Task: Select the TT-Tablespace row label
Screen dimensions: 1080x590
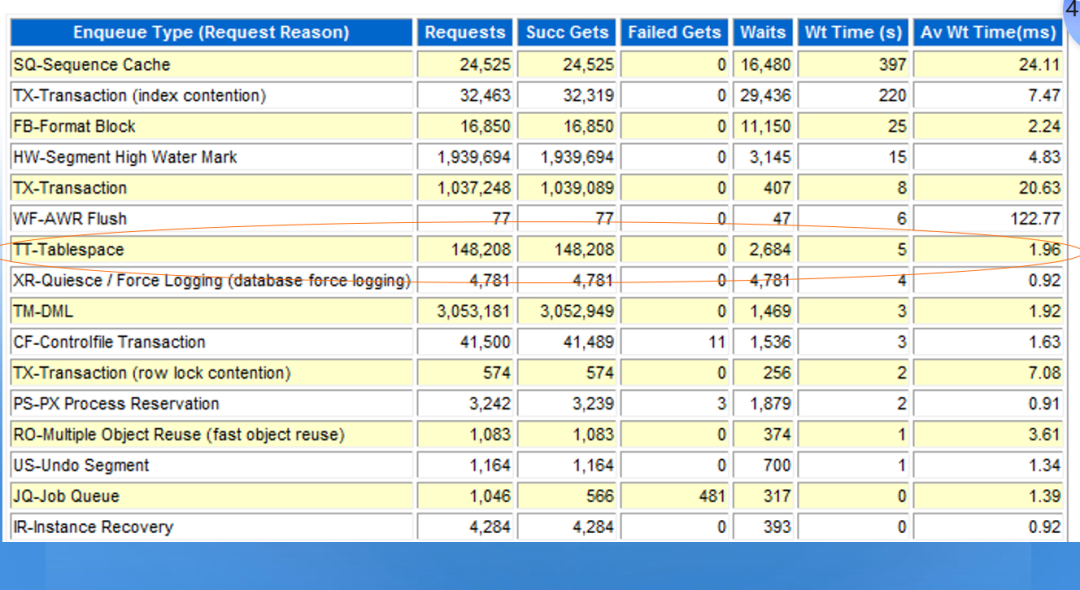Action: point(69,250)
